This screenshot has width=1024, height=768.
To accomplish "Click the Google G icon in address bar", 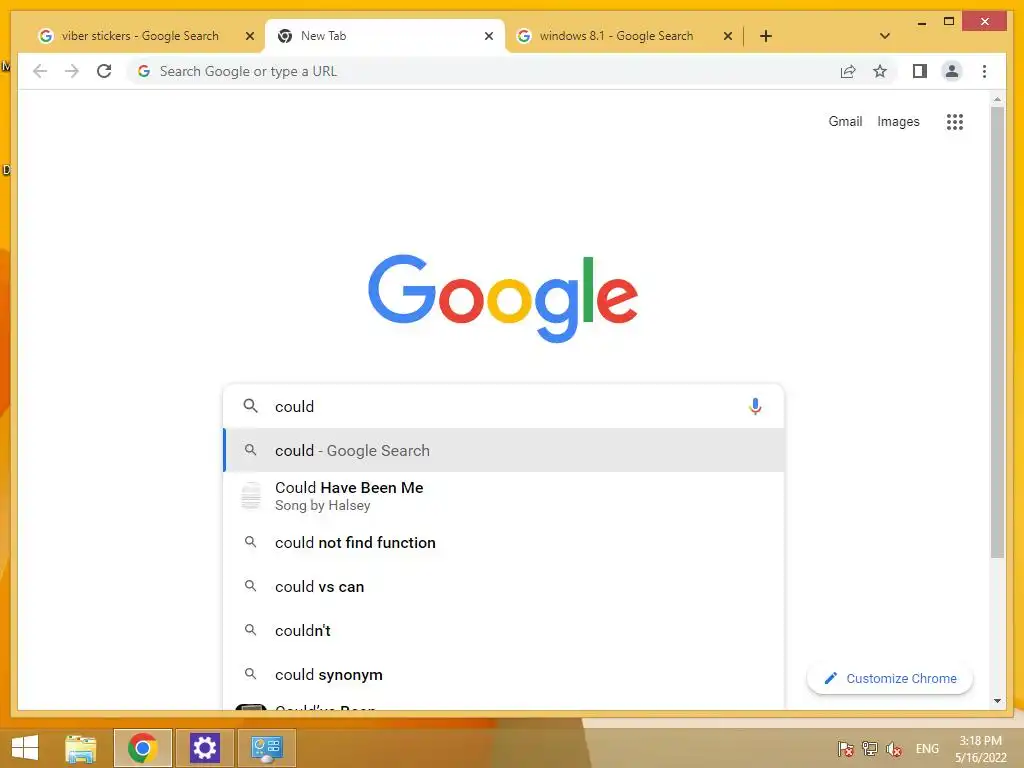I will point(144,71).
